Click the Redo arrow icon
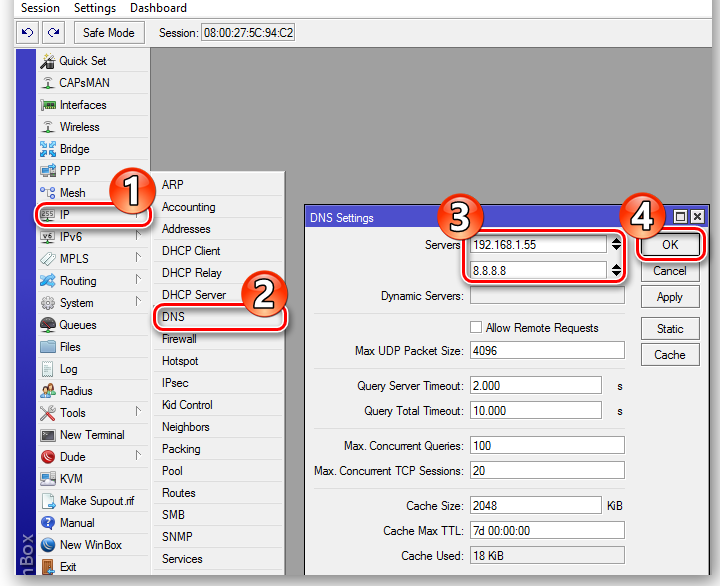The height and width of the screenshot is (586, 720). (53, 33)
